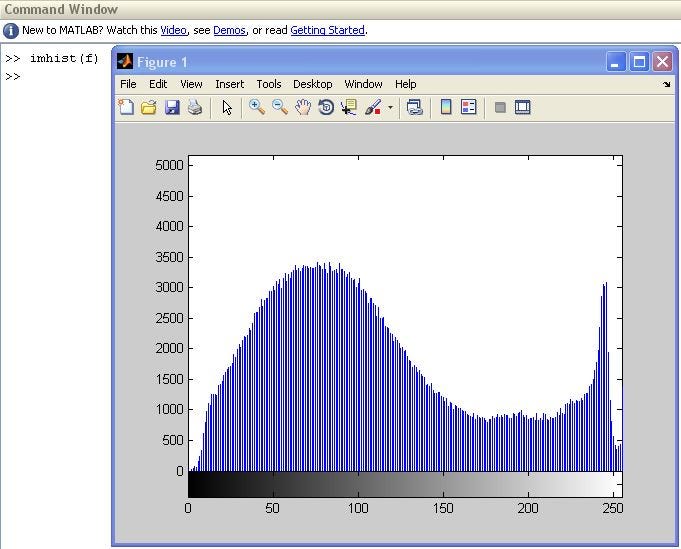Click the x-axis label 250

pyautogui.click(x=613, y=508)
